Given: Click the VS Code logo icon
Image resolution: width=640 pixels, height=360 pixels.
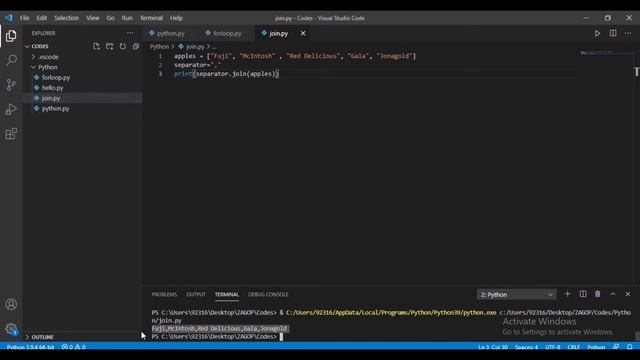Looking at the screenshot, I should pos(9,18).
